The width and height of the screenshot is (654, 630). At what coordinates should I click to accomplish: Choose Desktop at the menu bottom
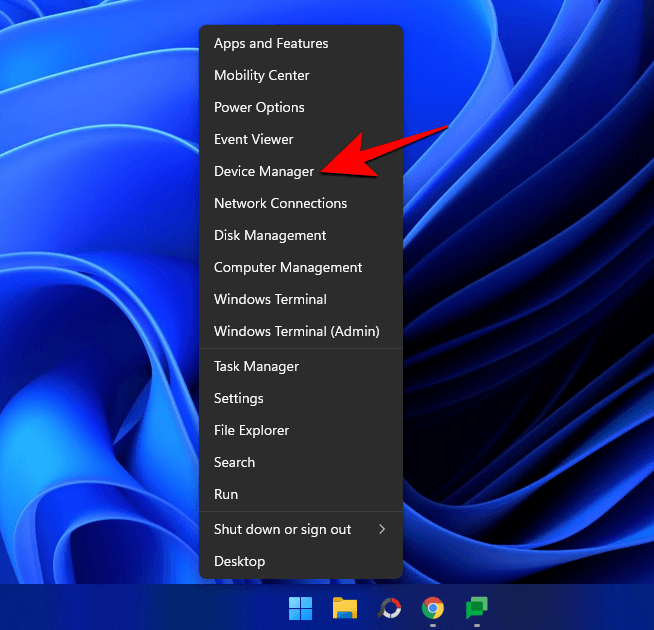pyautogui.click(x=239, y=561)
